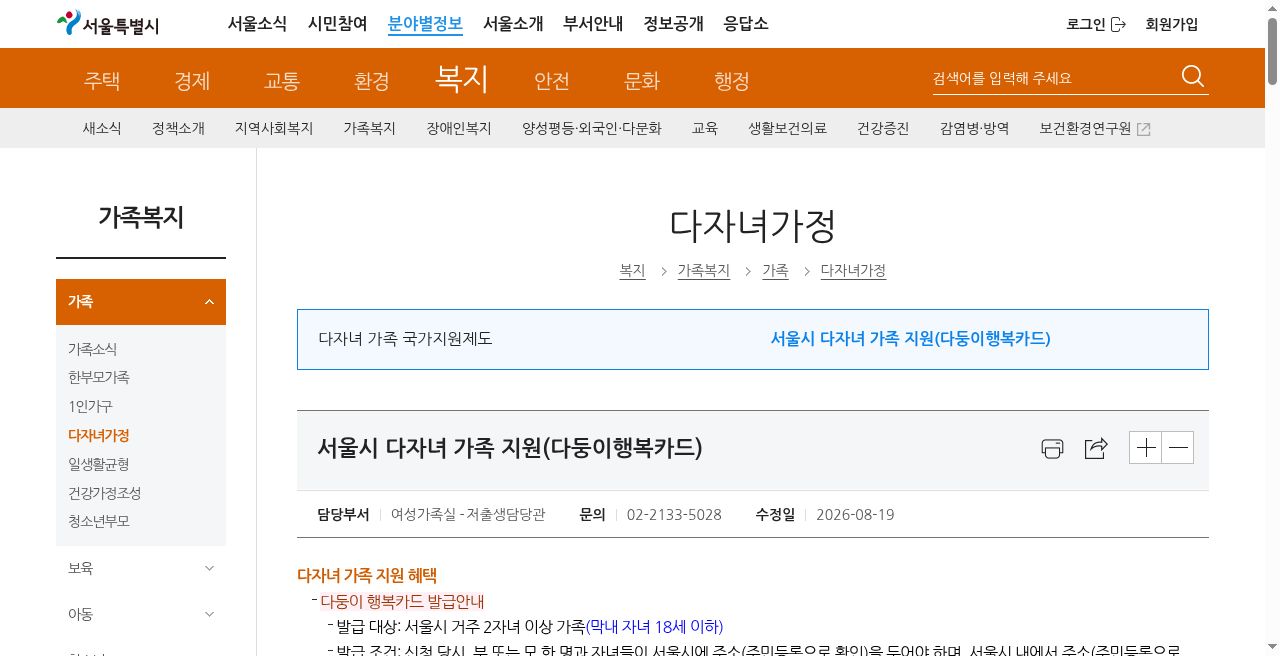
Task: Open the 회원가입 sign-up link
Action: tap(1171, 24)
